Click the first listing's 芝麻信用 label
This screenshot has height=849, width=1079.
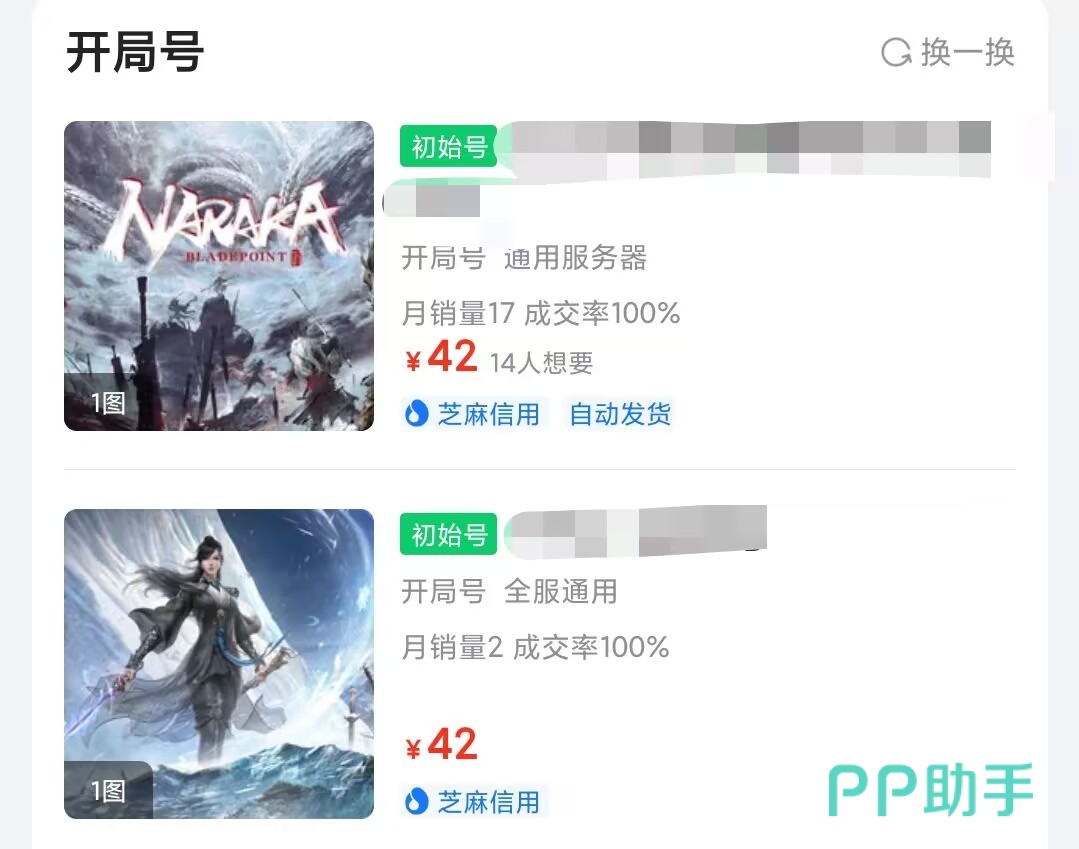point(489,414)
